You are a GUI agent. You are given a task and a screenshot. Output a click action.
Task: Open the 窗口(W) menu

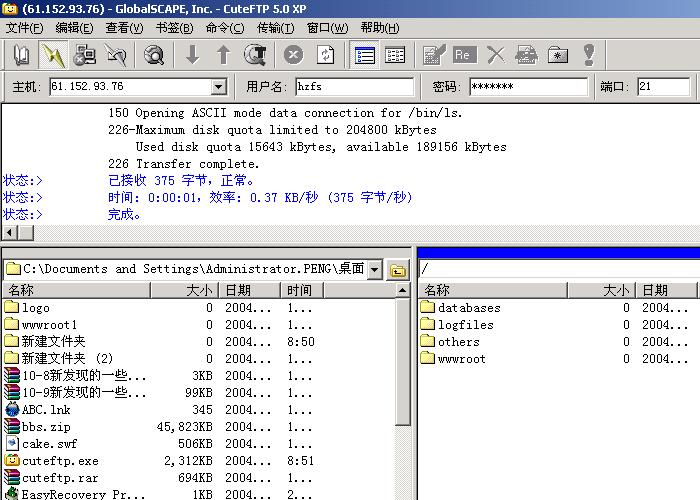[x=327, y=28]
